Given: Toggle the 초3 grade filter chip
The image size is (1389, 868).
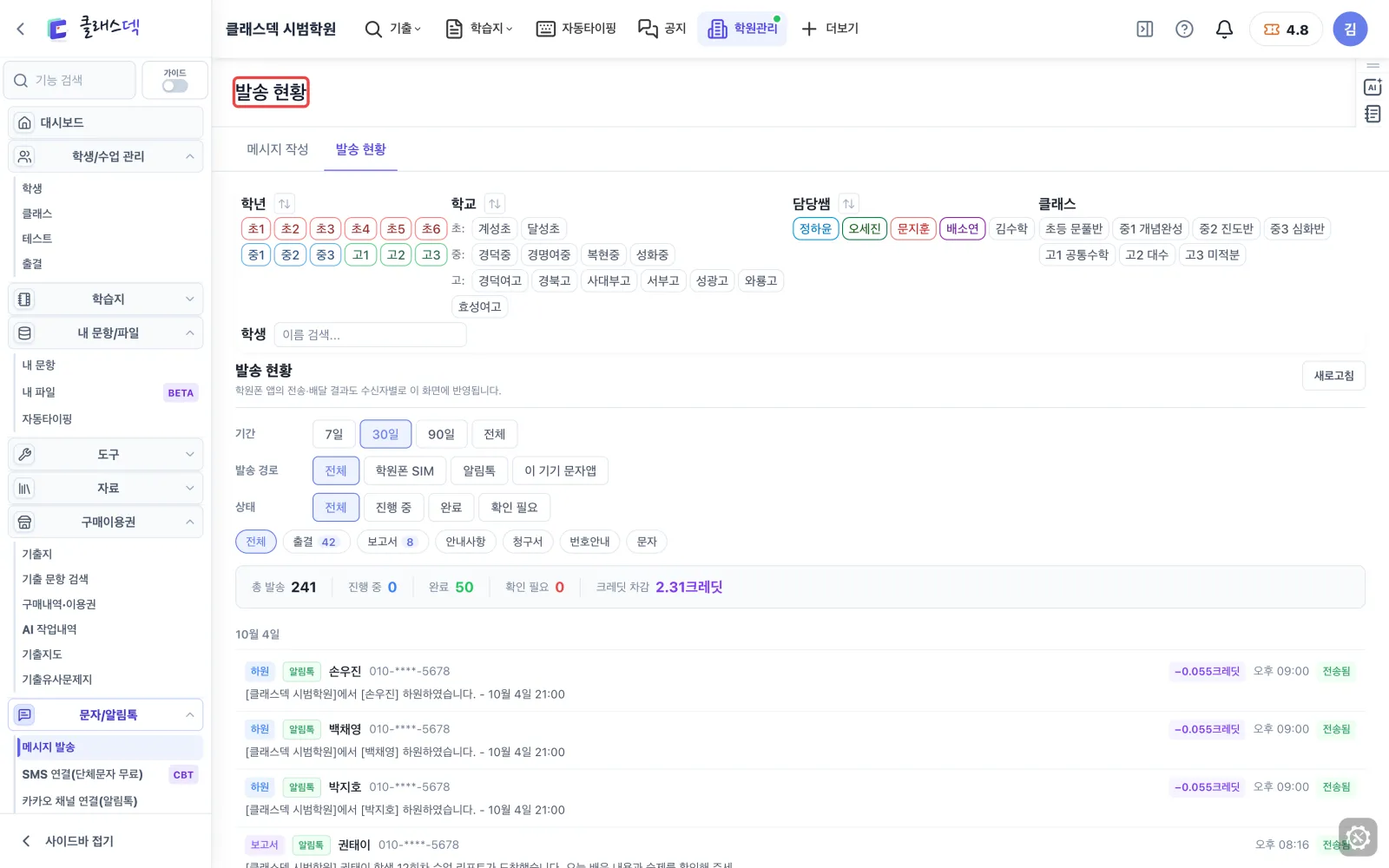Looking at the screenshot, I should point(326,229).
